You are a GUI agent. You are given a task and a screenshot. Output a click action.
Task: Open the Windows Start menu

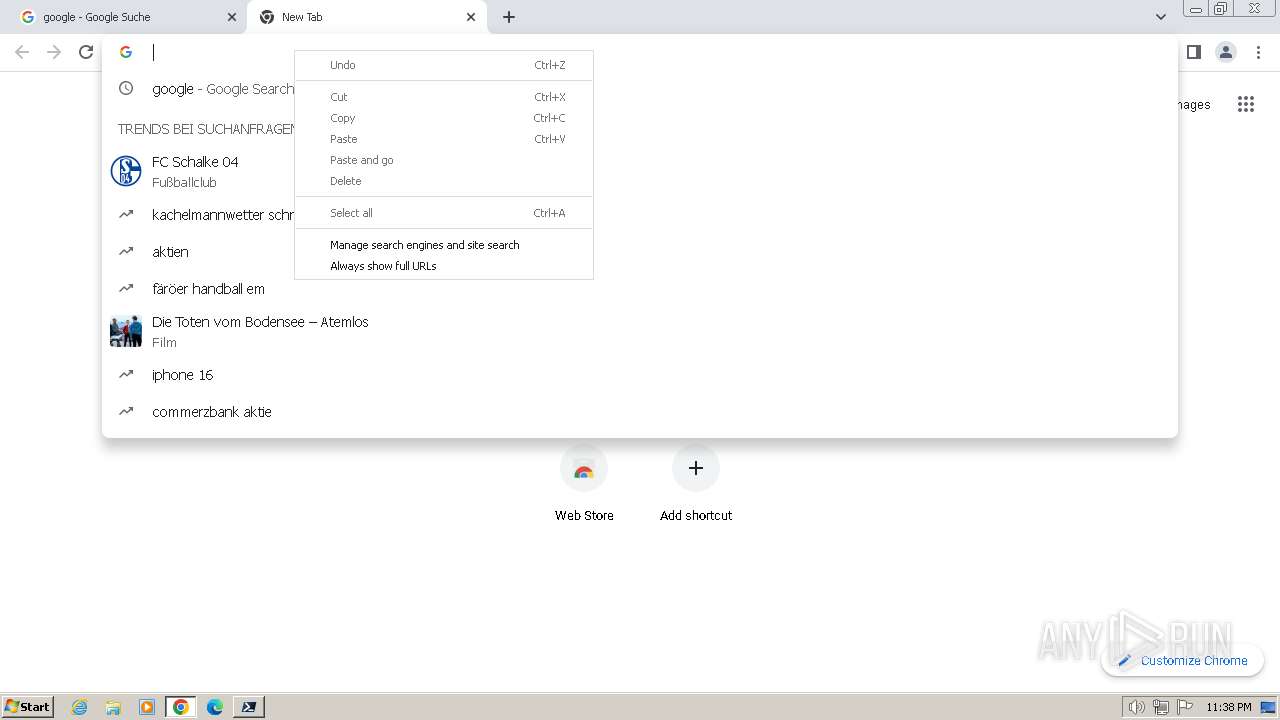point(28,706)
